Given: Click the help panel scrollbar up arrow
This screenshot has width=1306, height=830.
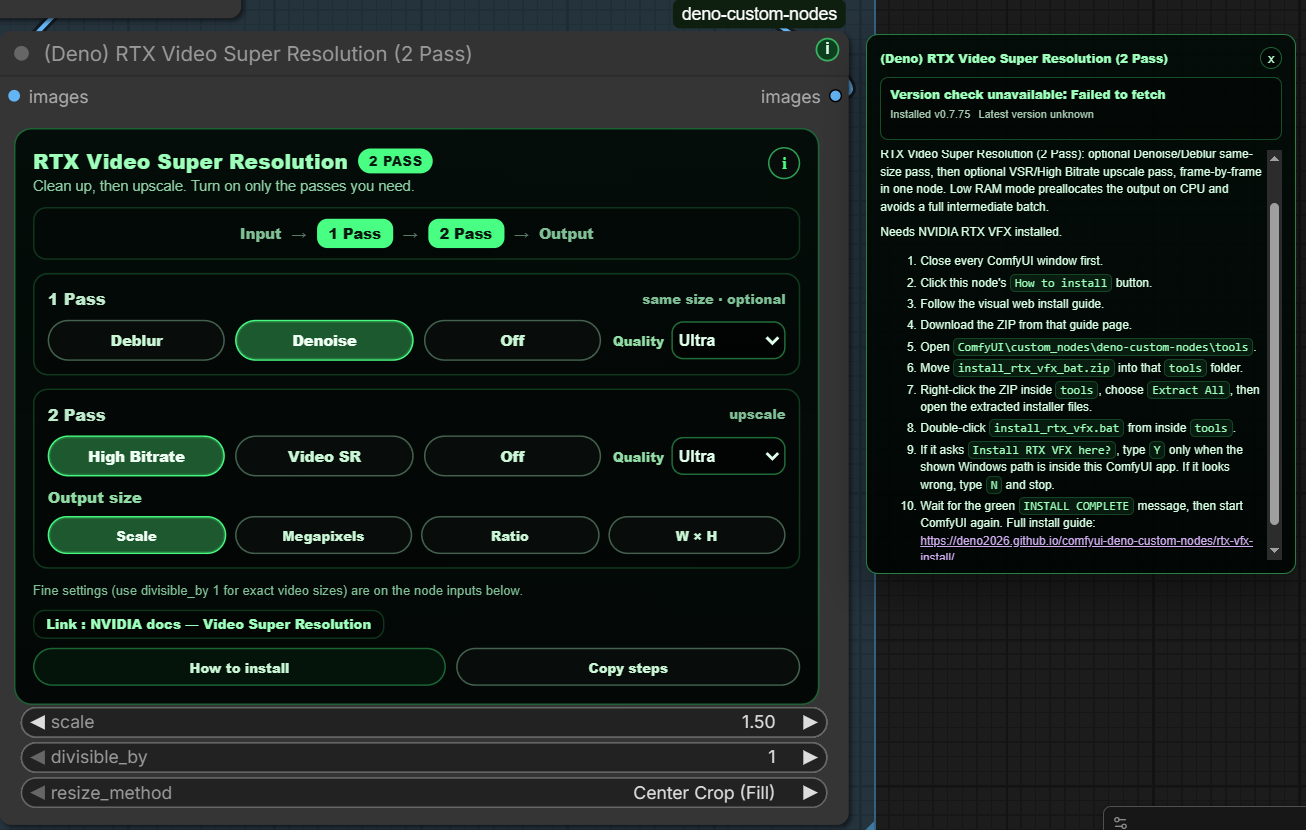Looking at the screenshot, I should [1274, 157].
